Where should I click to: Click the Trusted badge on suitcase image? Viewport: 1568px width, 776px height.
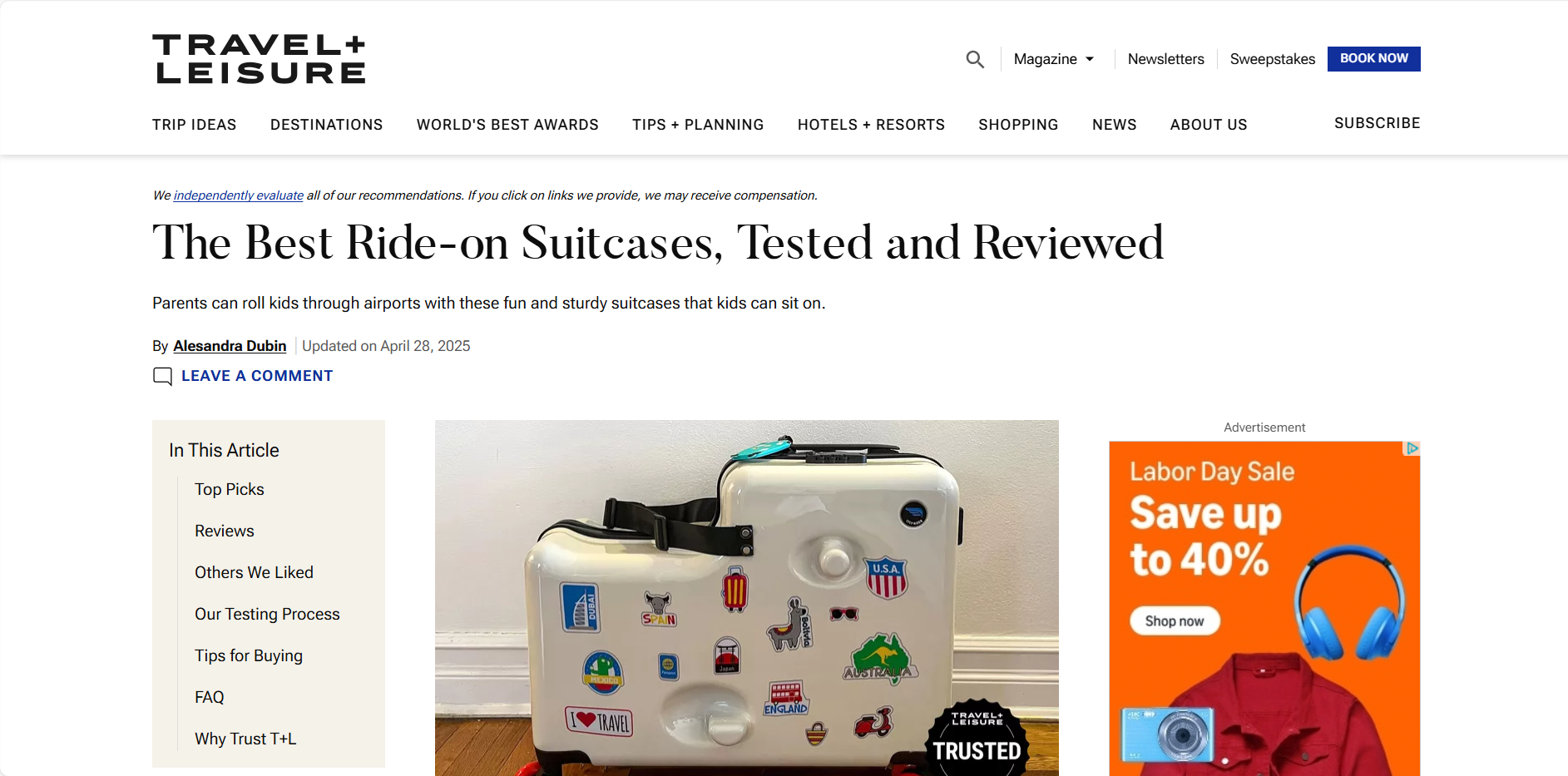(977, 739)
